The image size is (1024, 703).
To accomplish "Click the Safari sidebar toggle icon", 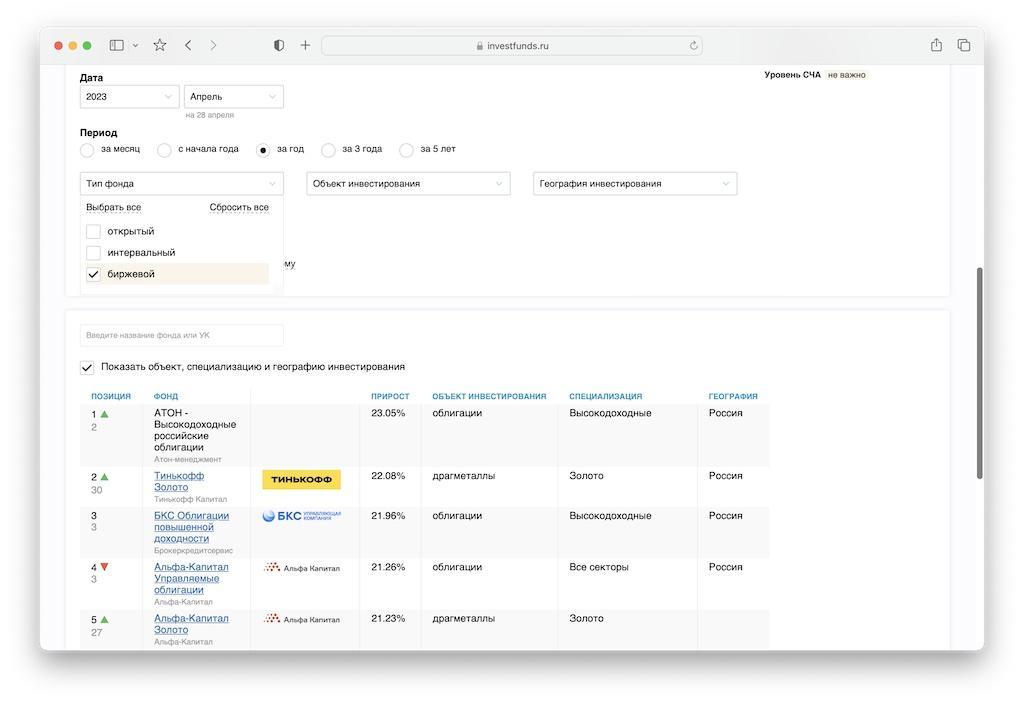I will pos(117,45).
